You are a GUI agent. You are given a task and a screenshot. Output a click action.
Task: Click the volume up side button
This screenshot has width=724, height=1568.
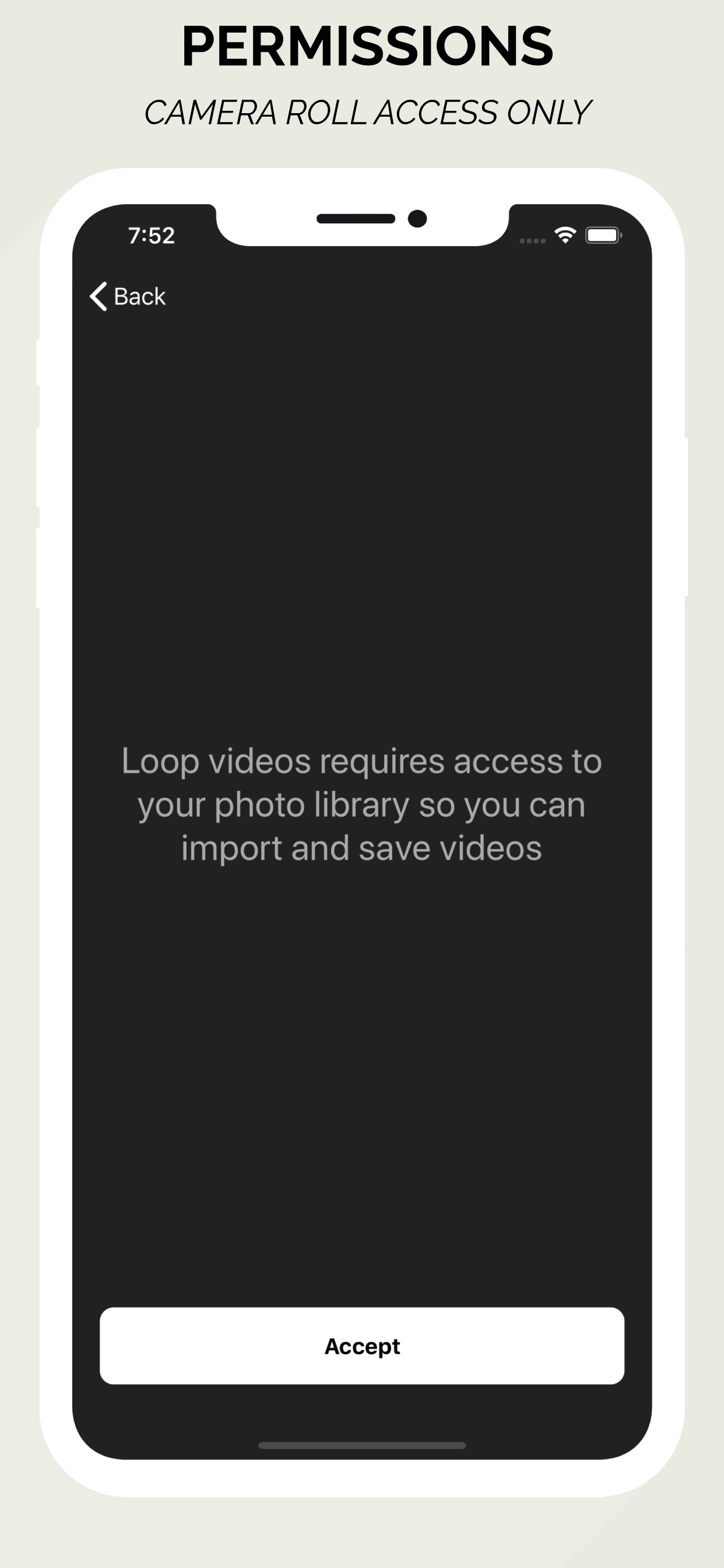coord(38,467)
